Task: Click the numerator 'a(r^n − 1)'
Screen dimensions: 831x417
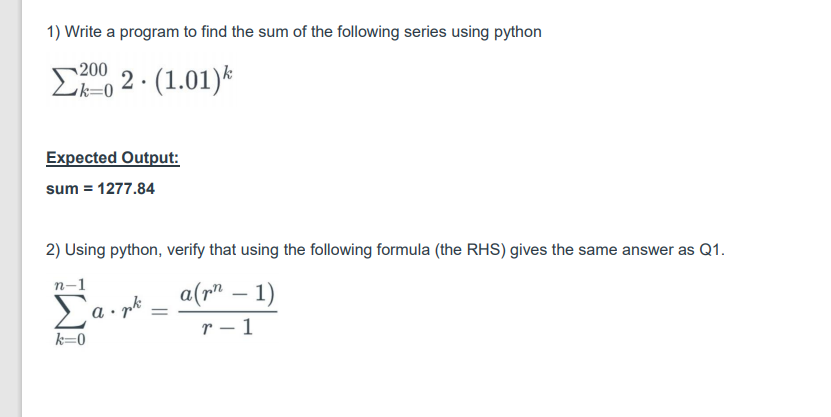Action: (x=227, y=295)
